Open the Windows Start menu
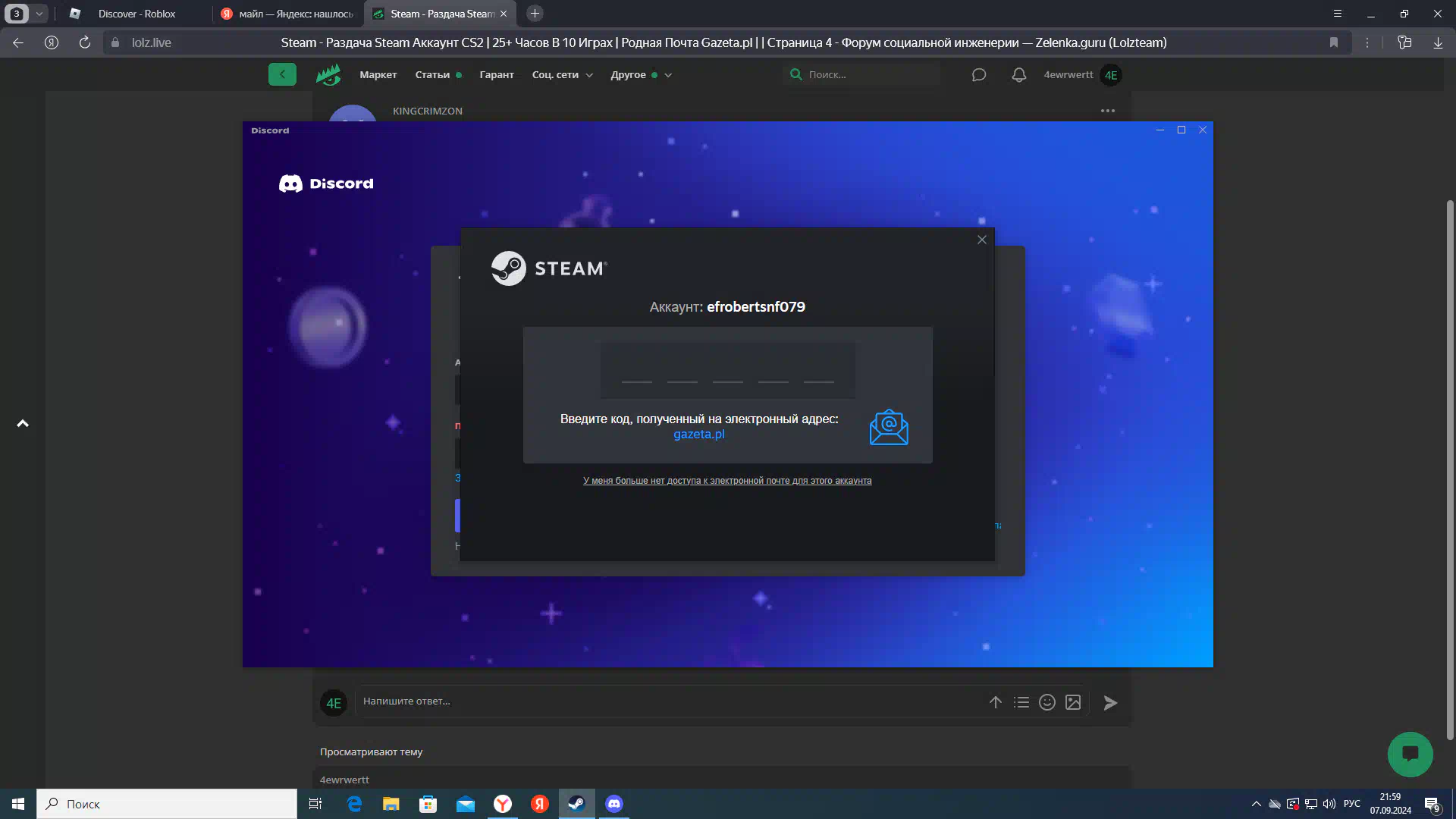Viewport: 1456px width, 819px height. click(18, 804)
